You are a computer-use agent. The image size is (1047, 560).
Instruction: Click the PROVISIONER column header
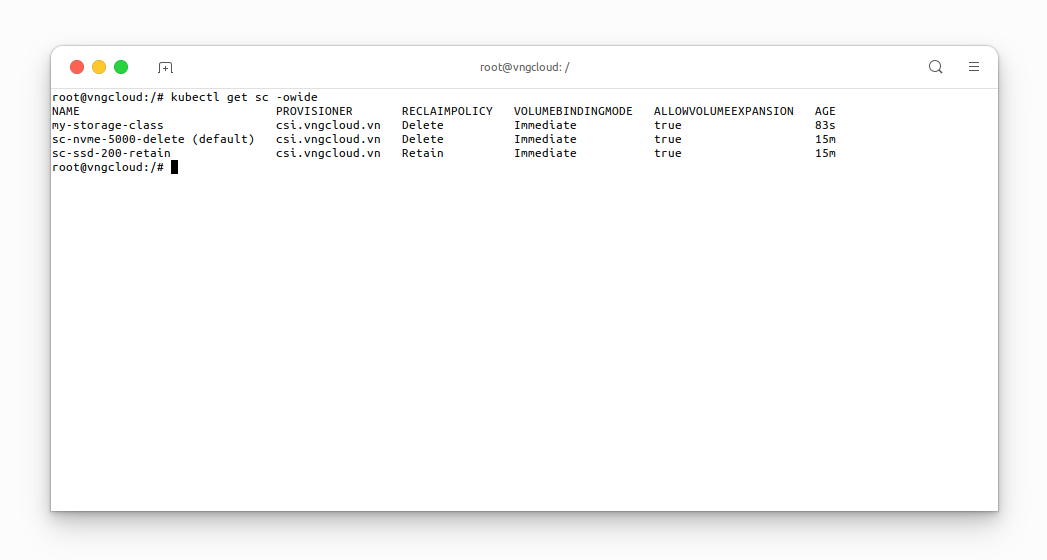point(314,111)
